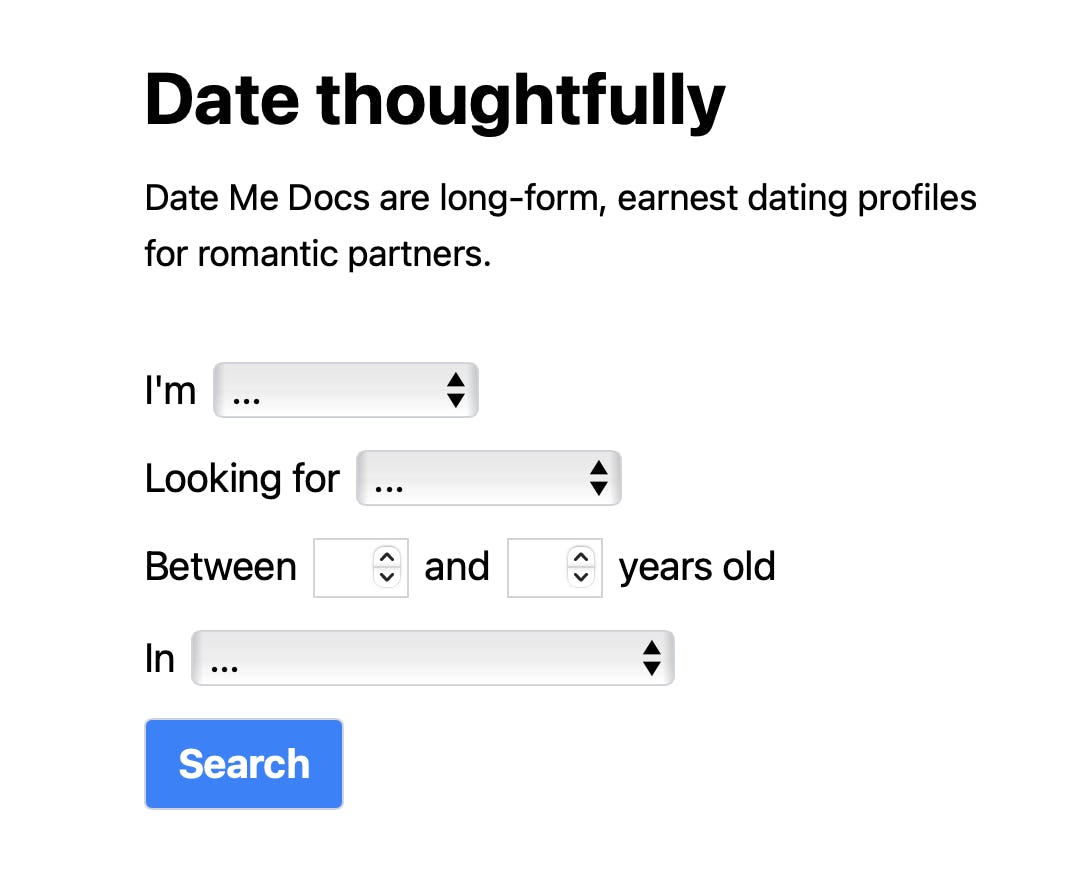Click the up-down arrows on the "I'm" selector
Viewport: 1068px width, 888px height.
point(457,390)
